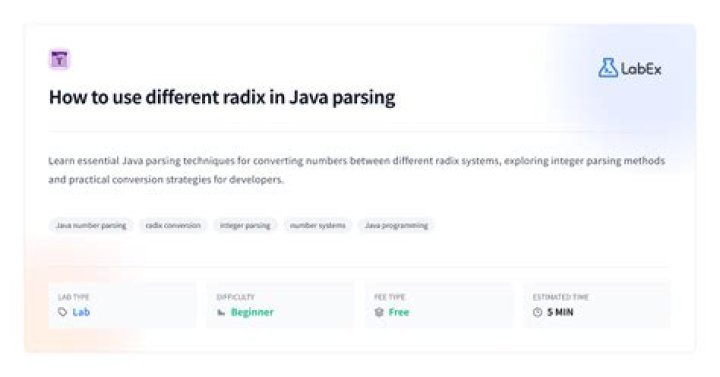Click the bar chart icon next to Beginner

[221, 312]
